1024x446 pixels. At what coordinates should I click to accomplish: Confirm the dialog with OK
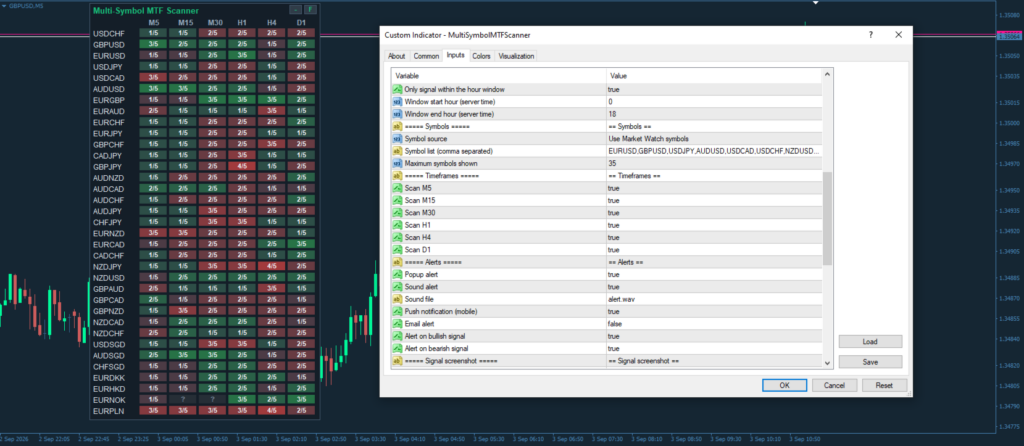click(784, 385)
